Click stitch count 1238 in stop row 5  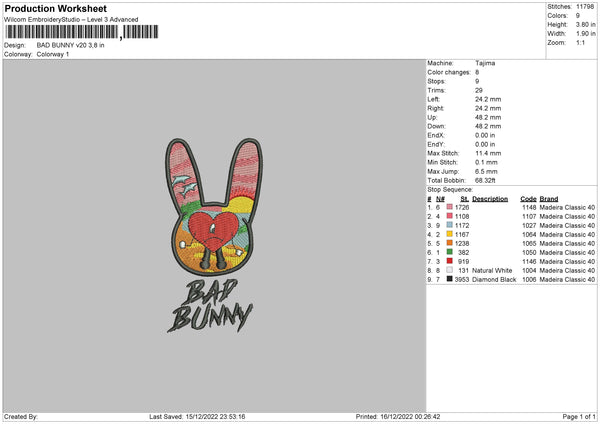click(x=462, y=243)
